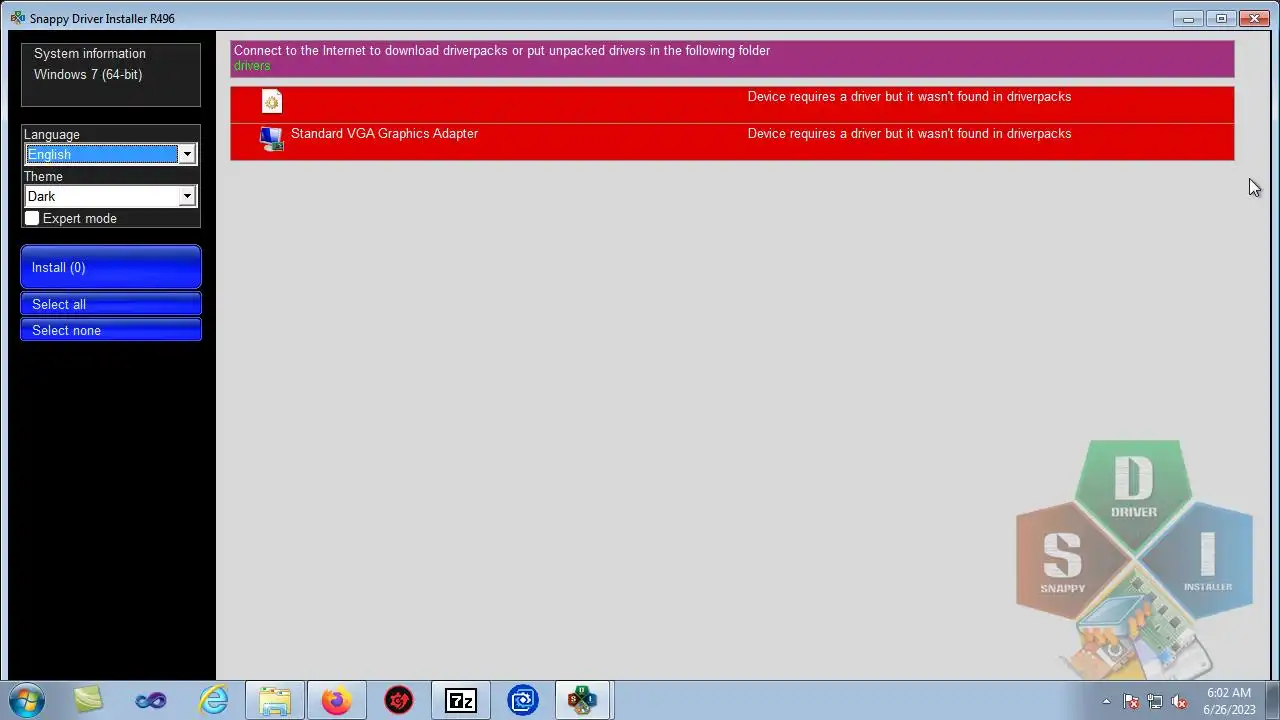
Task: Click the Select all button
Action: (111, 304)
